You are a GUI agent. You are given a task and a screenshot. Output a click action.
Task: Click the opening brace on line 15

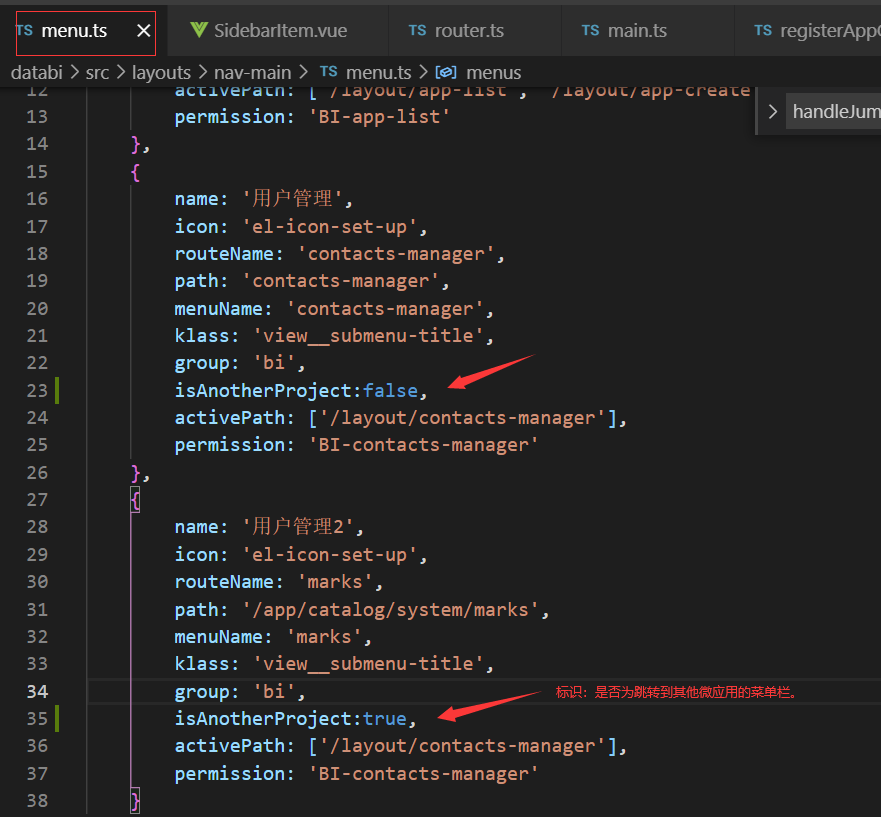click(x=135, y=172)
